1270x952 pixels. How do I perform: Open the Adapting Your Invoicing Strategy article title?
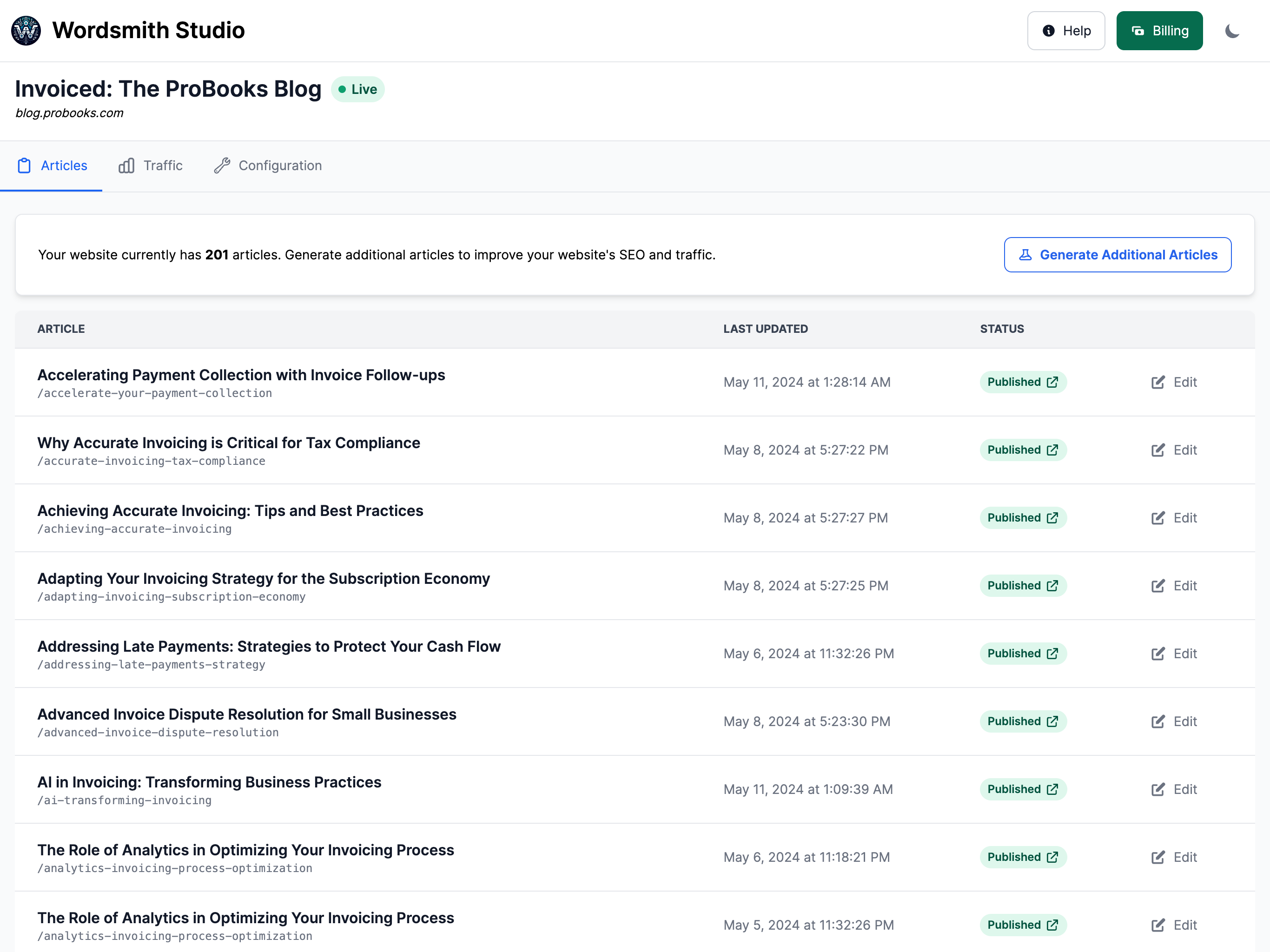pos(264,579)
